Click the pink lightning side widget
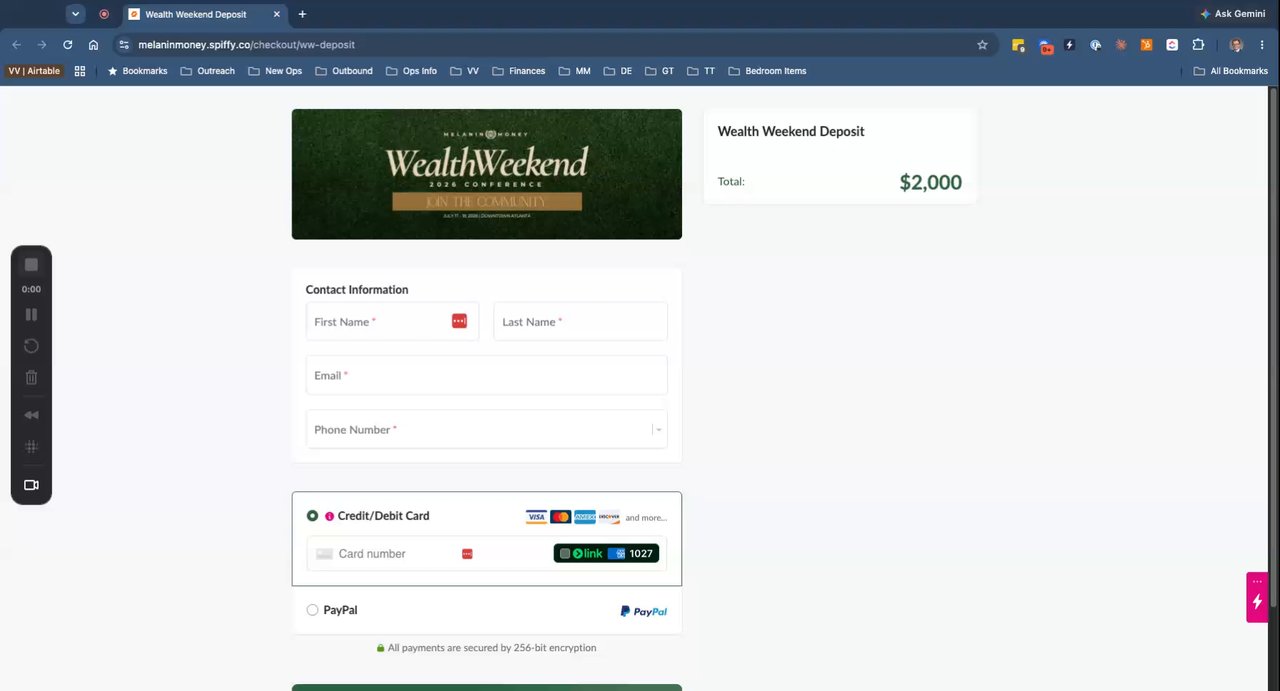Screen dimensions: 1280x691 pyautogui.click(x=1257, y=597)
